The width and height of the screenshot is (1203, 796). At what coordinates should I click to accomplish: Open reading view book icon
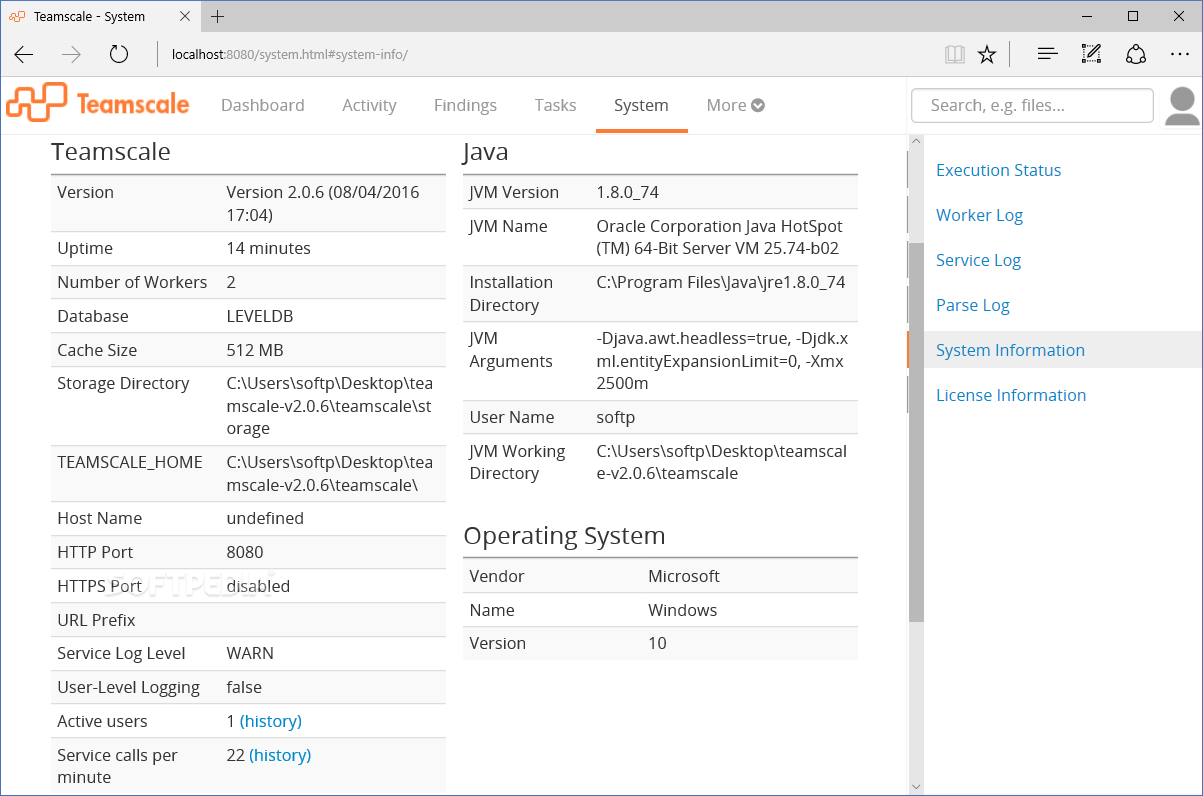pyautogui.click(x=955, y=55)
